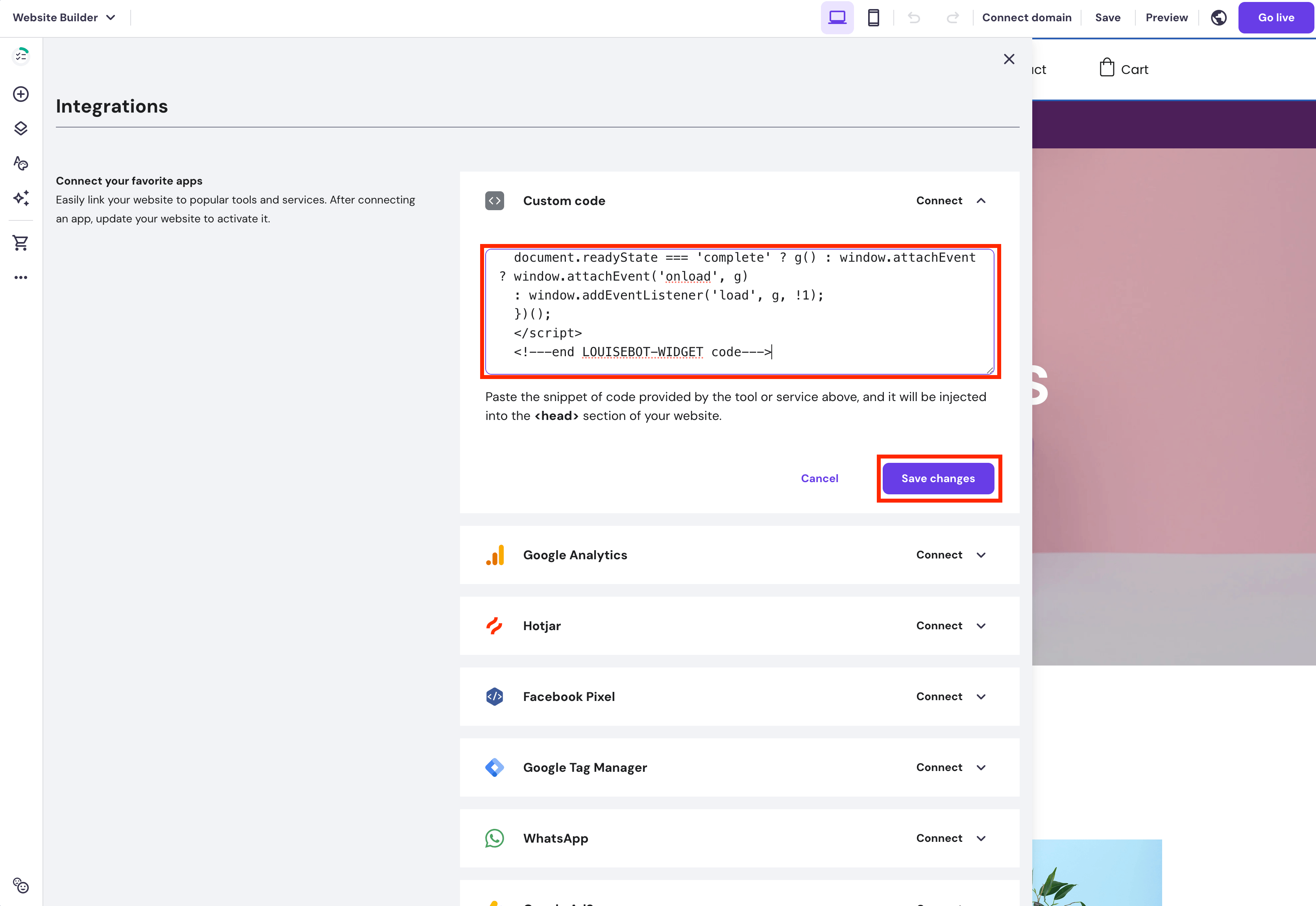Click Connect label for Google Analytics
Screen dimensions: 1316x906
pos(939,555)
